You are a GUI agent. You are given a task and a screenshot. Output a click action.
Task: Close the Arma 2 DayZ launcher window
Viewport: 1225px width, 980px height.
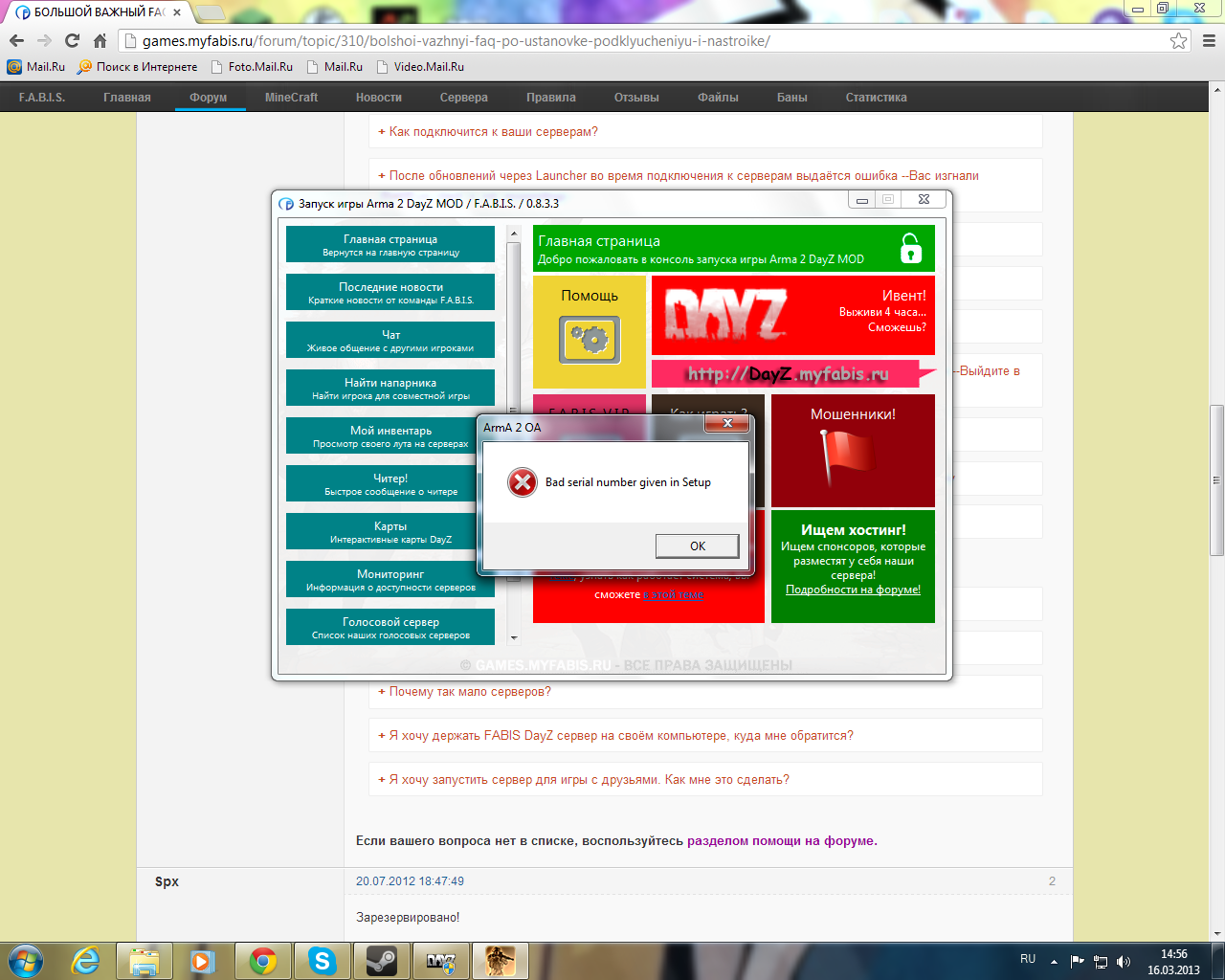[924, 199]
